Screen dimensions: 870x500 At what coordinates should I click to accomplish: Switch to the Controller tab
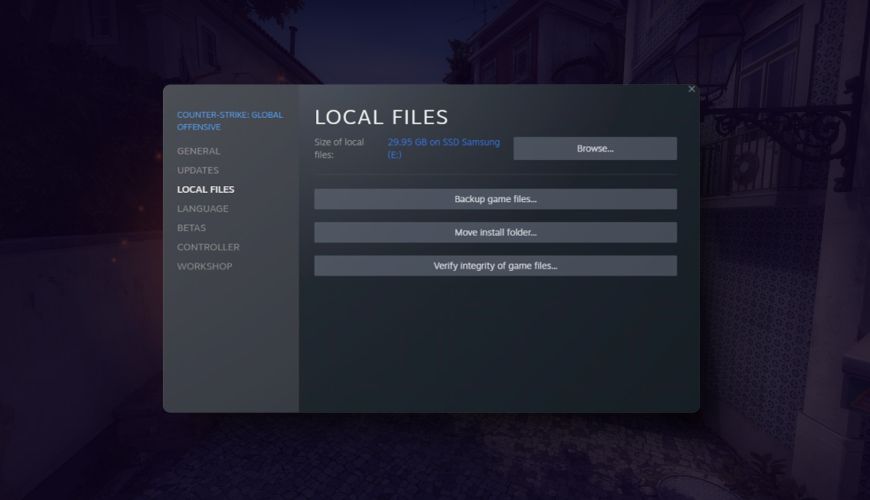[x=208, y=247]
